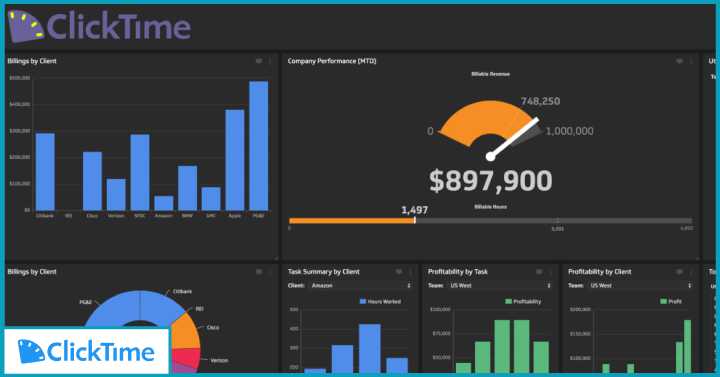Open comment icon on Profitability by Client

coord(680,272)
